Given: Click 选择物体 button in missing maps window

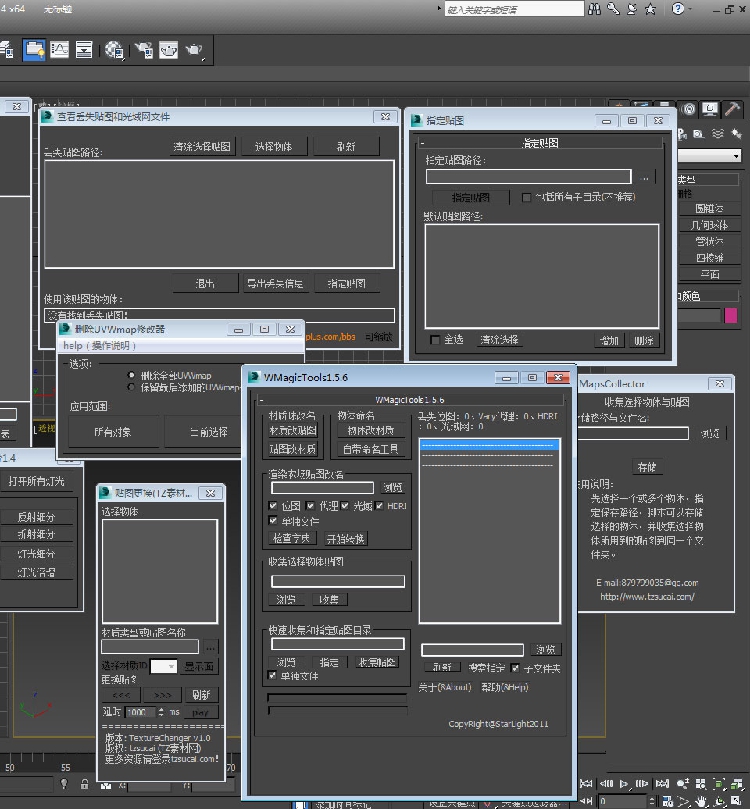Looking at the screenshot, I should click(274, 147).
